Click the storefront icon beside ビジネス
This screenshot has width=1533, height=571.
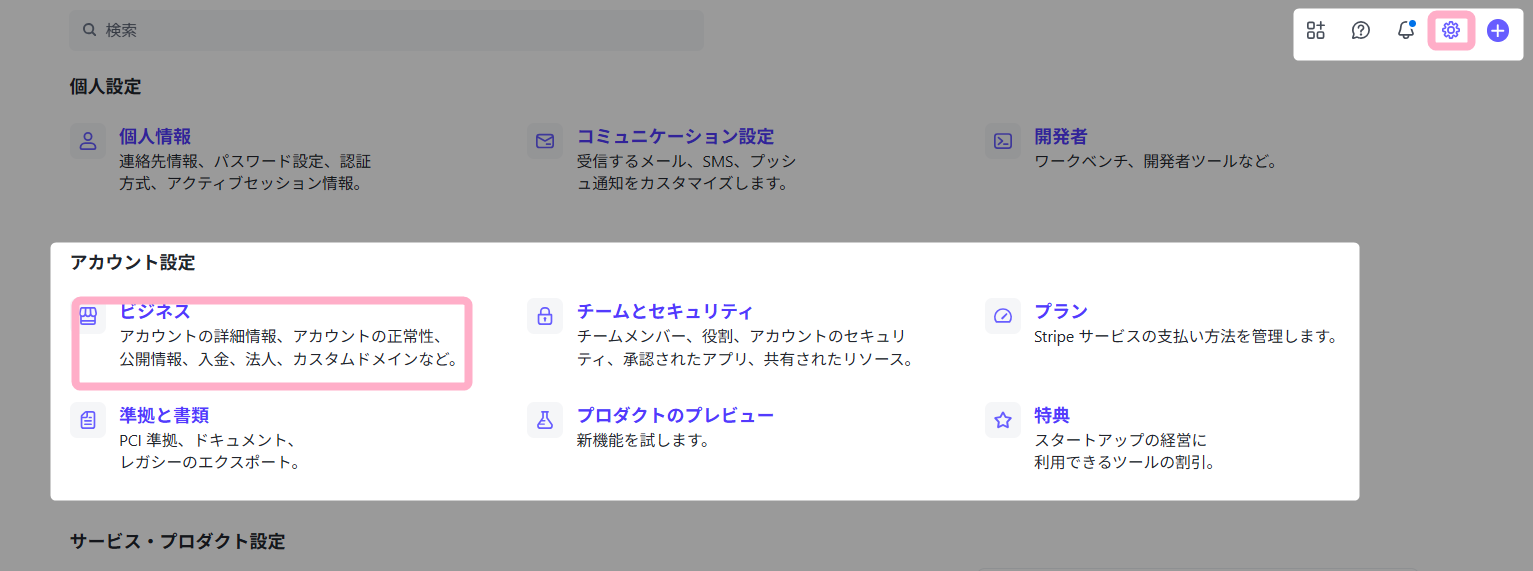point(88,316)
